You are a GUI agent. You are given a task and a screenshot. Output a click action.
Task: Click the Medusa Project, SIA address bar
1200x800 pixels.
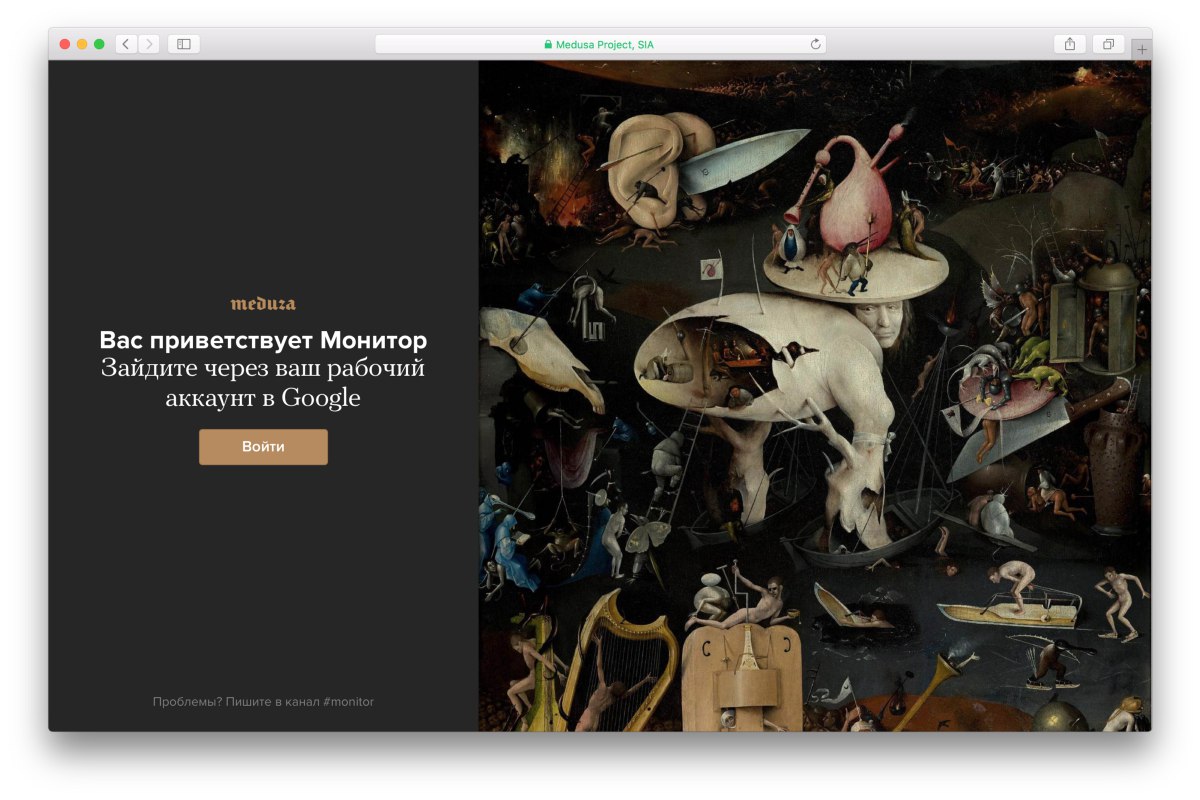pyautogui.click(x=600, y=44)
